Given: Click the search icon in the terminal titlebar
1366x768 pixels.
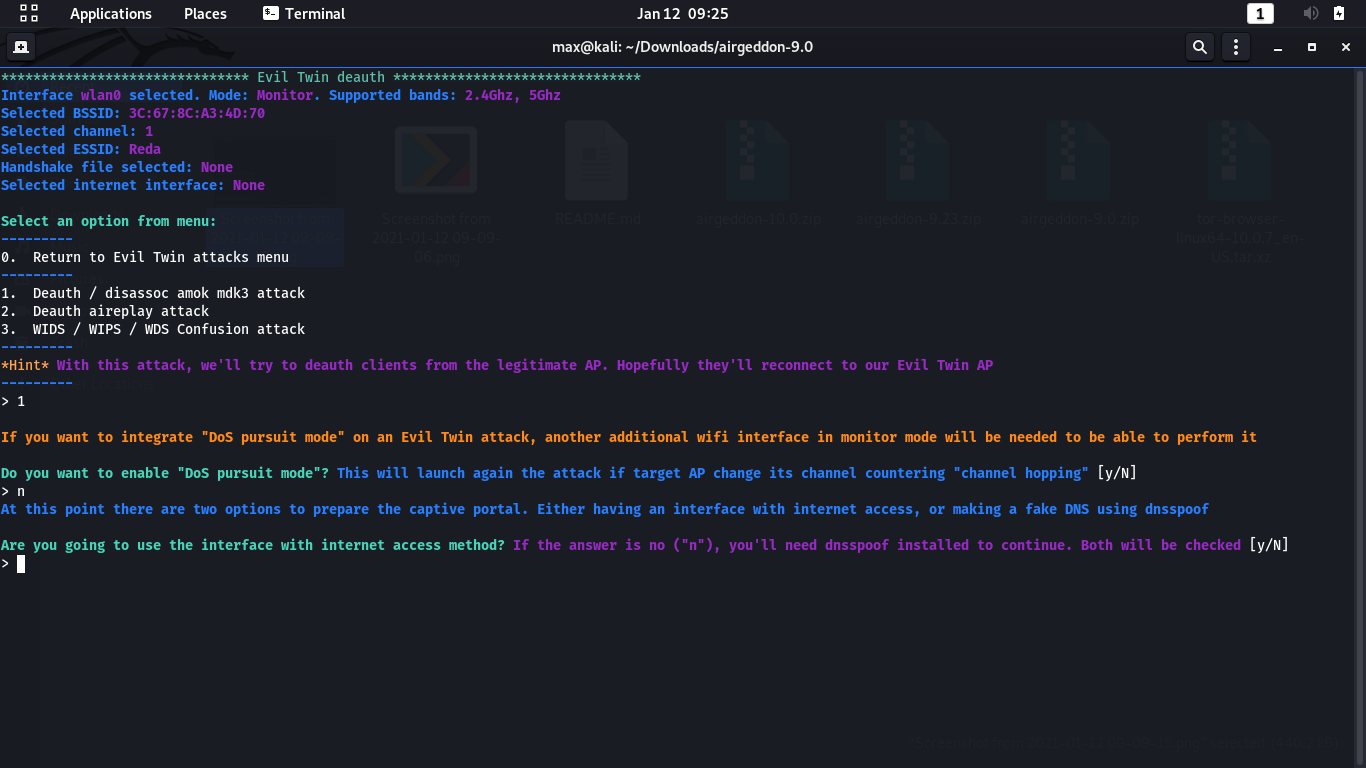Looking at the screenshot, I should pyautogui.click(x=1199, y=46).
